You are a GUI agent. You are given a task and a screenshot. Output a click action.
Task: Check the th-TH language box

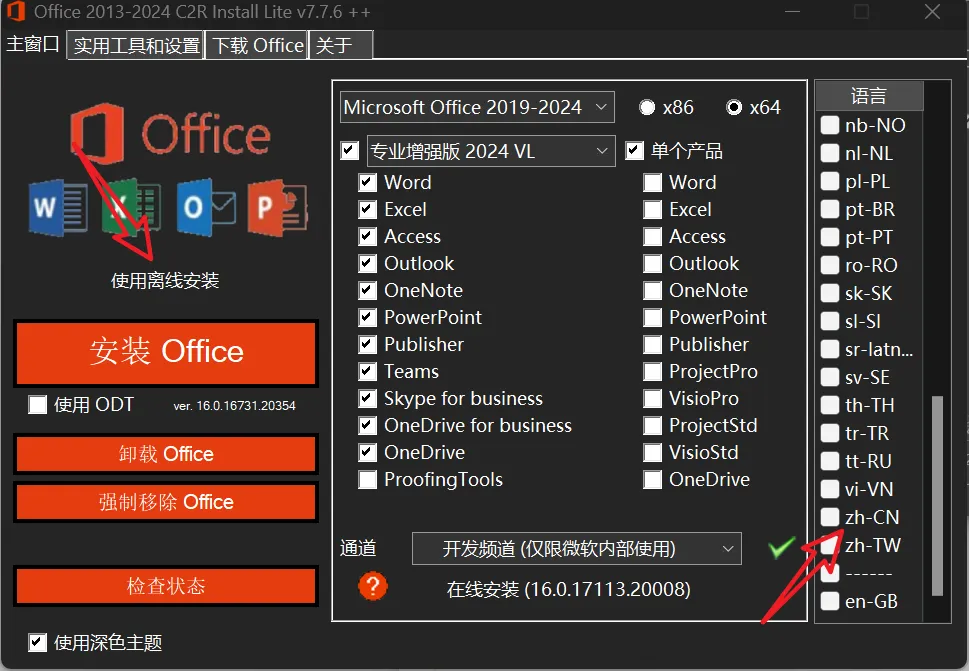tap(830, 405)
